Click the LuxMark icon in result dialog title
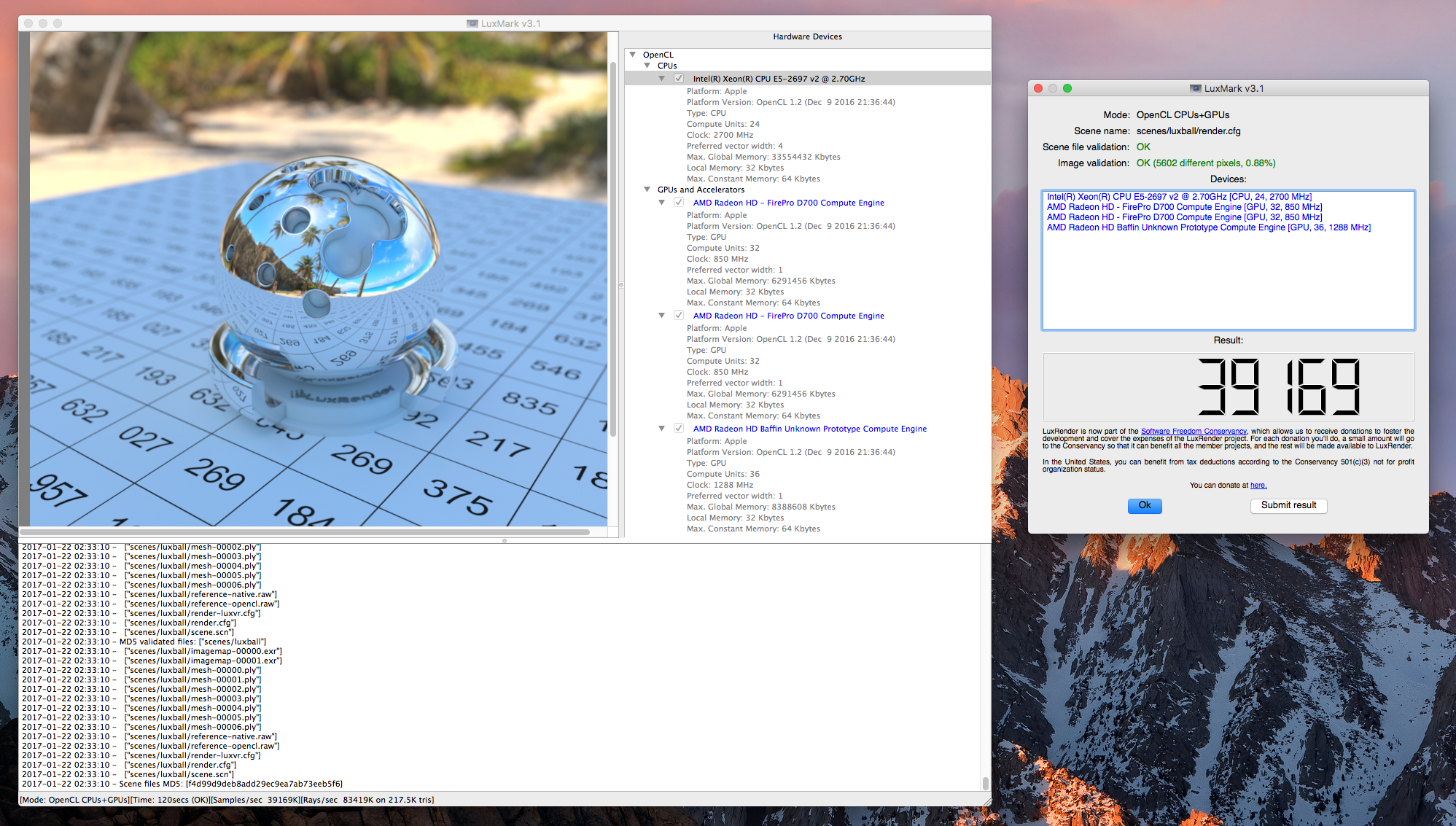Image resolution: width=1456 pixels, height=826 pixels. (1195, 88)
